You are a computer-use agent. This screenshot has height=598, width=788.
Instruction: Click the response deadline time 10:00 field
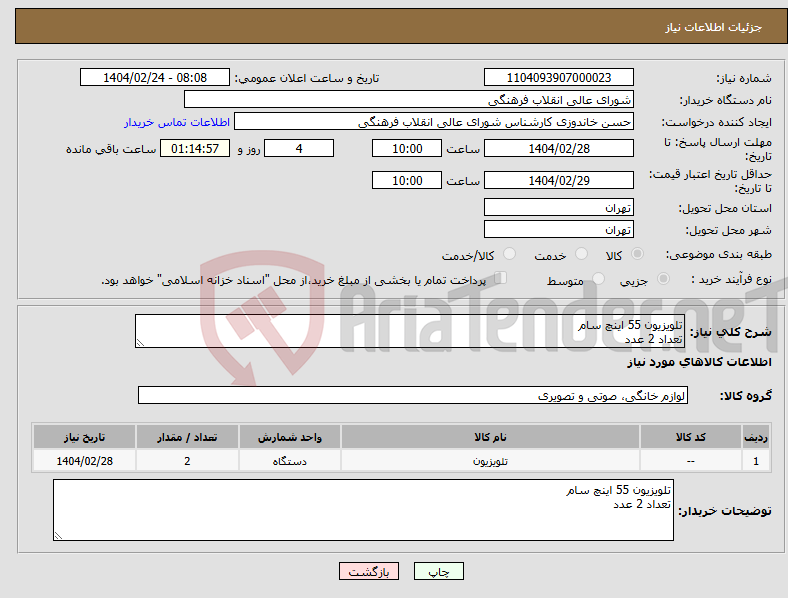pyautogui.click(x=407, y=148)
